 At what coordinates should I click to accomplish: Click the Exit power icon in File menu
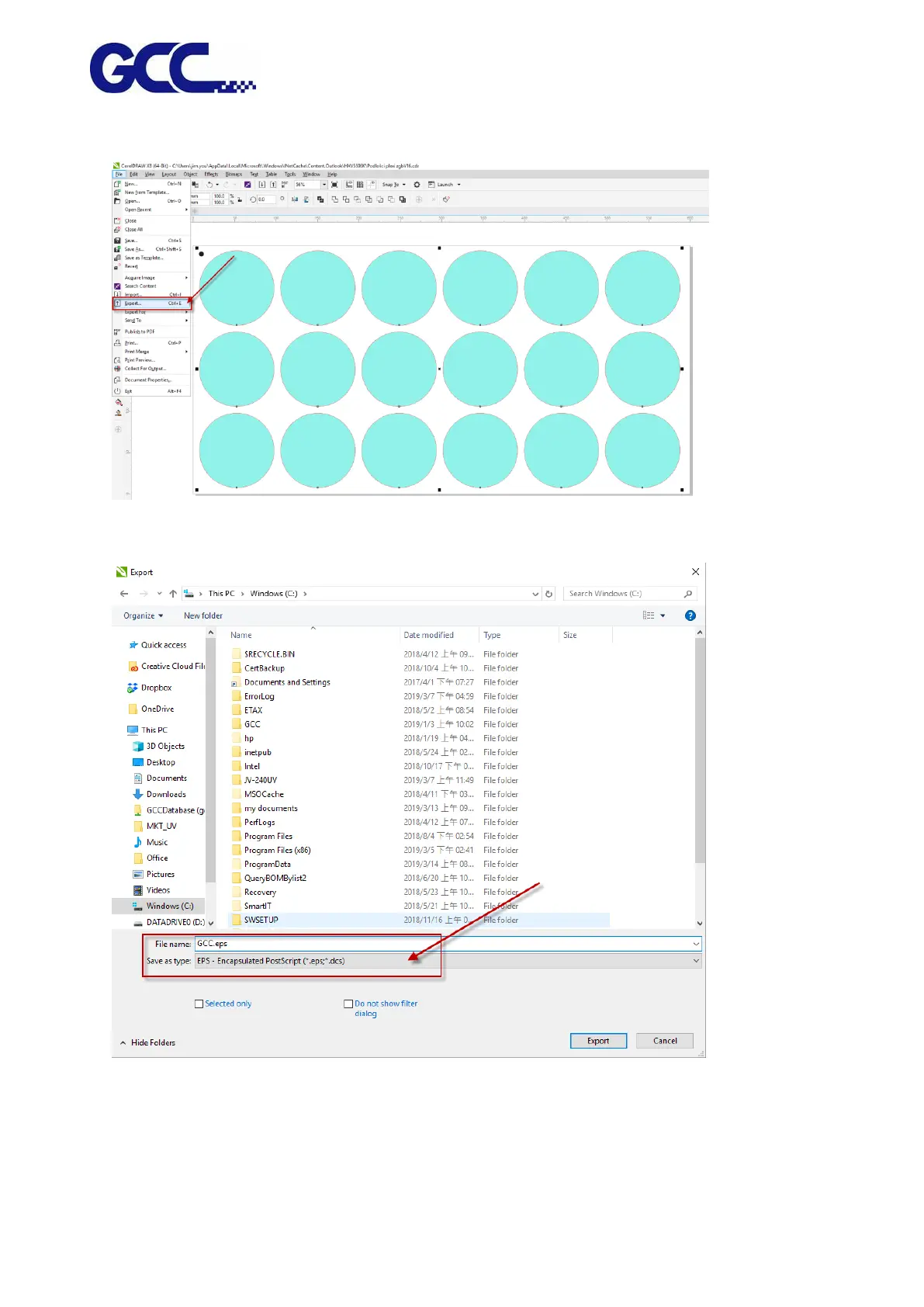click(117, 391)
